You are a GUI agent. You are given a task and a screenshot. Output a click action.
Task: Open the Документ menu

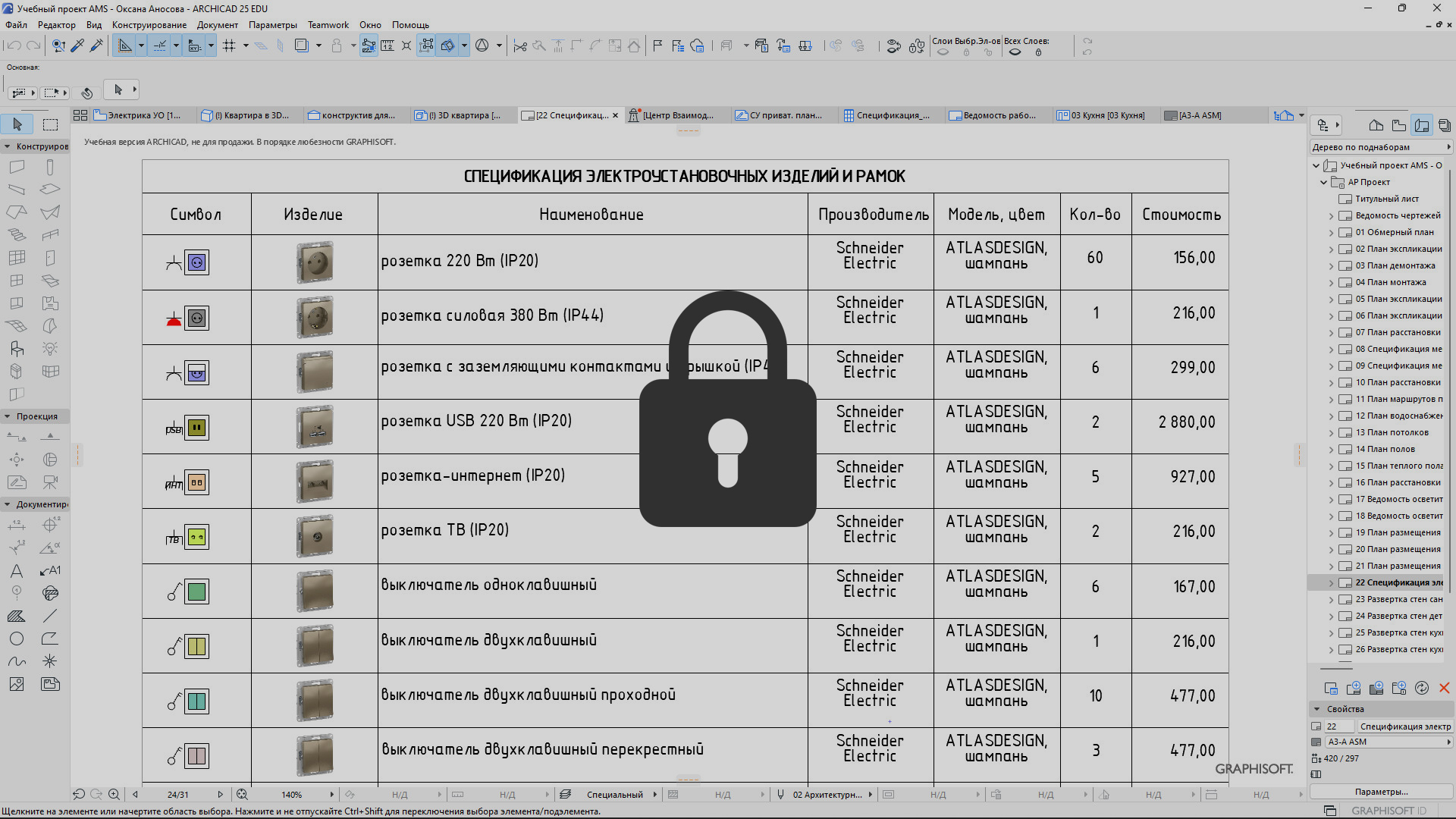tap(218, 25)
